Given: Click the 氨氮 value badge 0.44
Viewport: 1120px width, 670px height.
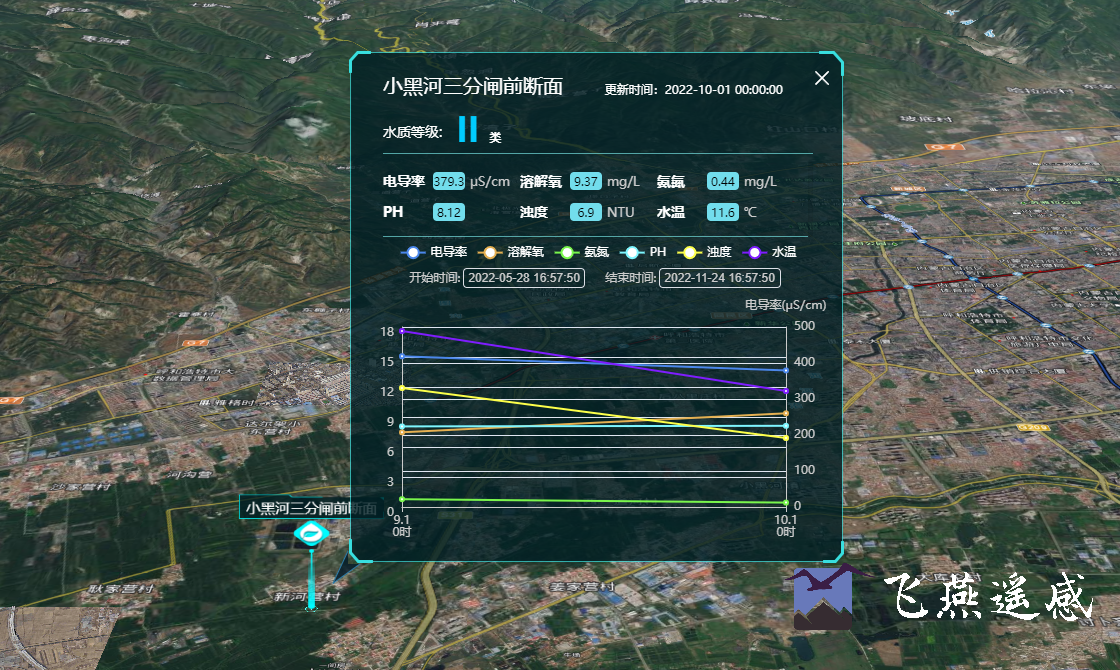Looking at the screenshot, I should coord(722,182).
